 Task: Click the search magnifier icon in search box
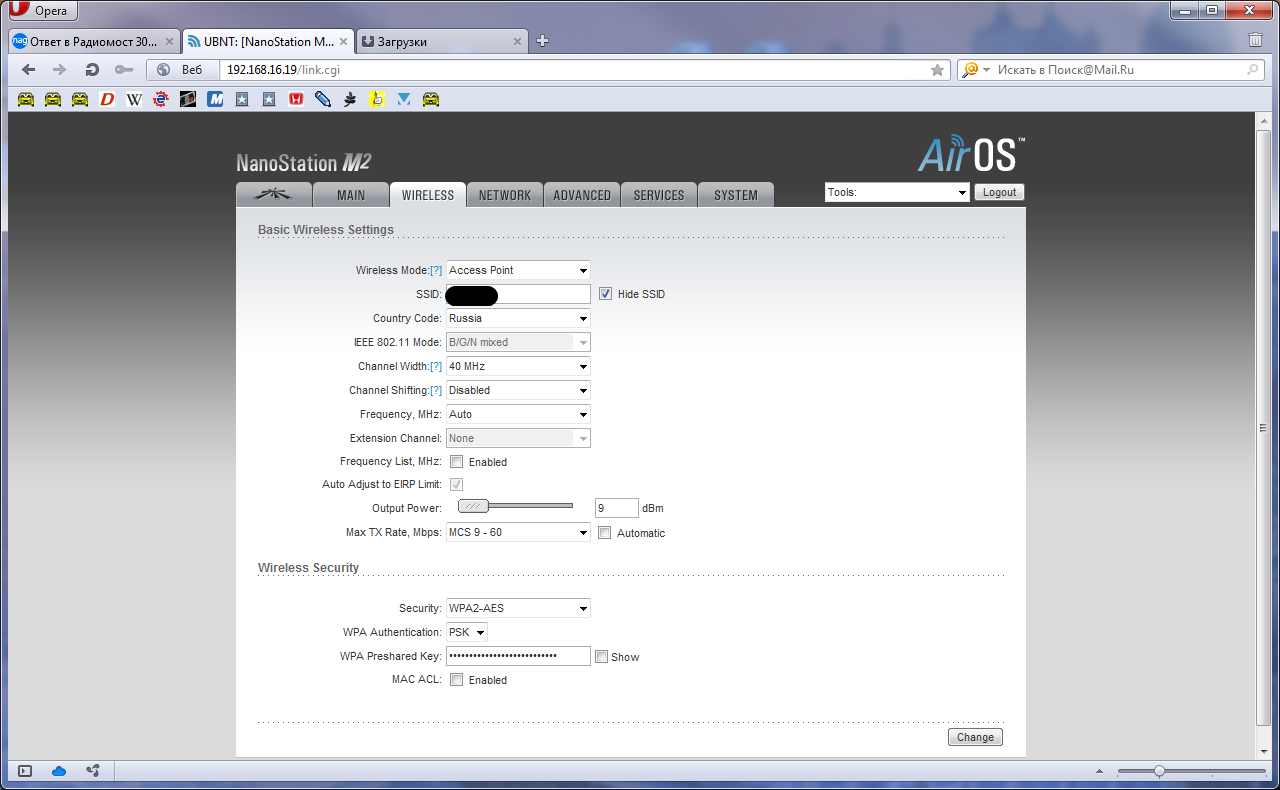[x=1252, y=70]
